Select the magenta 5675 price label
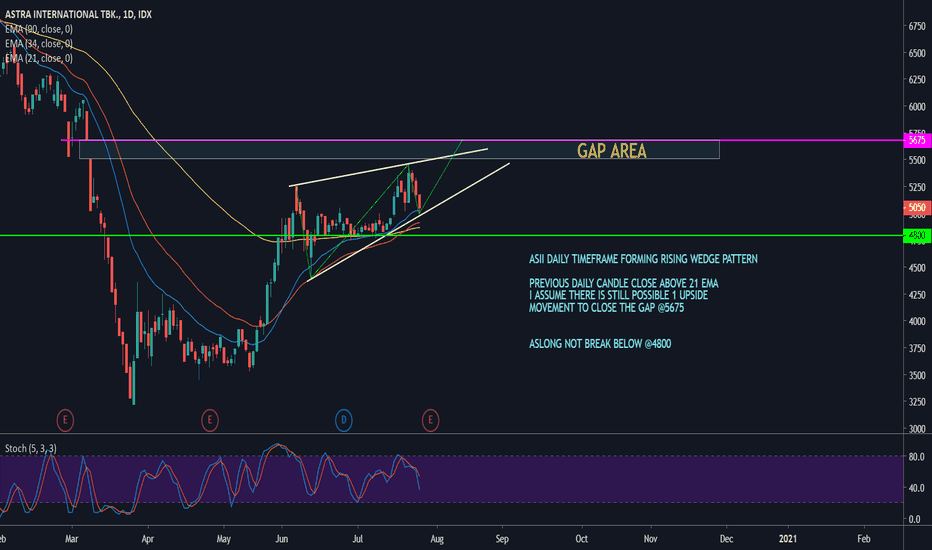 coord(917,140)
